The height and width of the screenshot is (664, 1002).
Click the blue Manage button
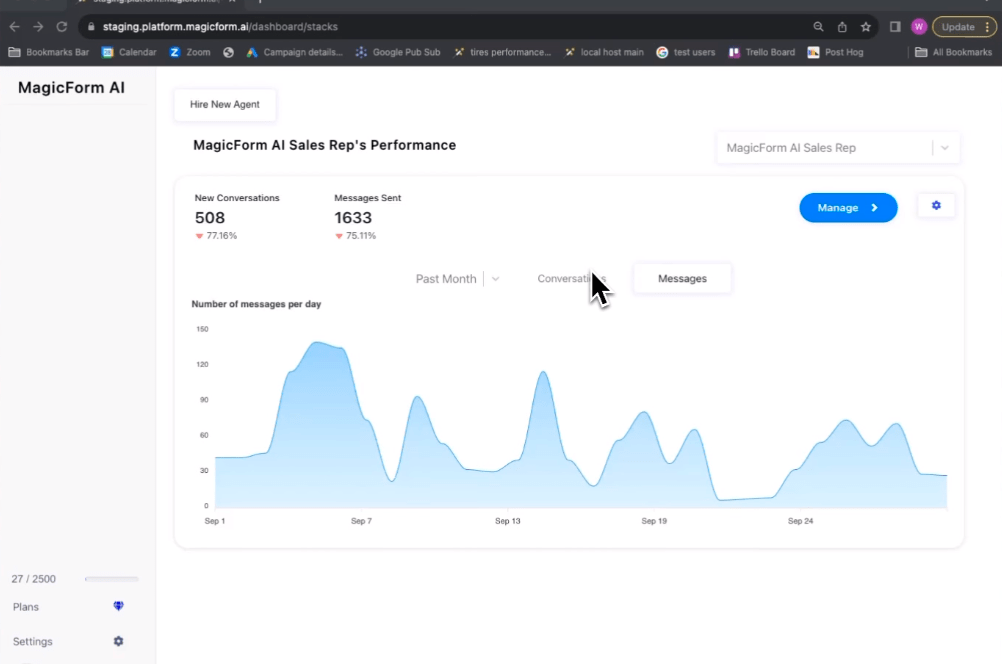point(848,208)
